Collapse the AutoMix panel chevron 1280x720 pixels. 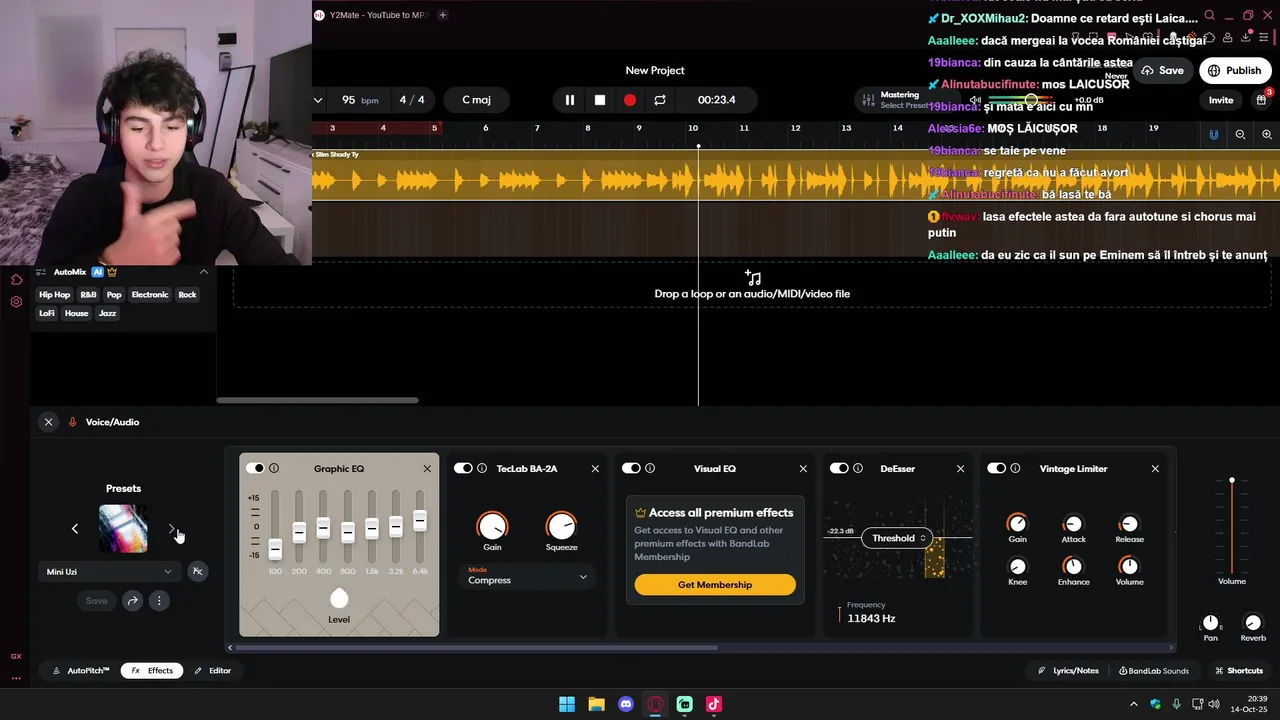coord(204,272)
